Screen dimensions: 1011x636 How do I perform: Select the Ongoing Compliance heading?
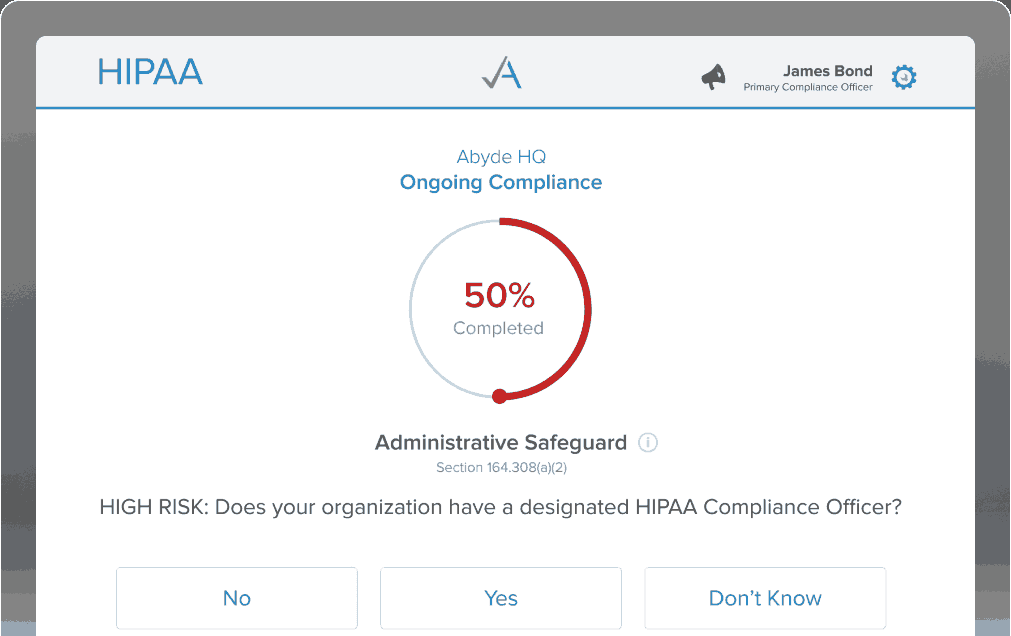pyautogui.click(x=501, y=182)
